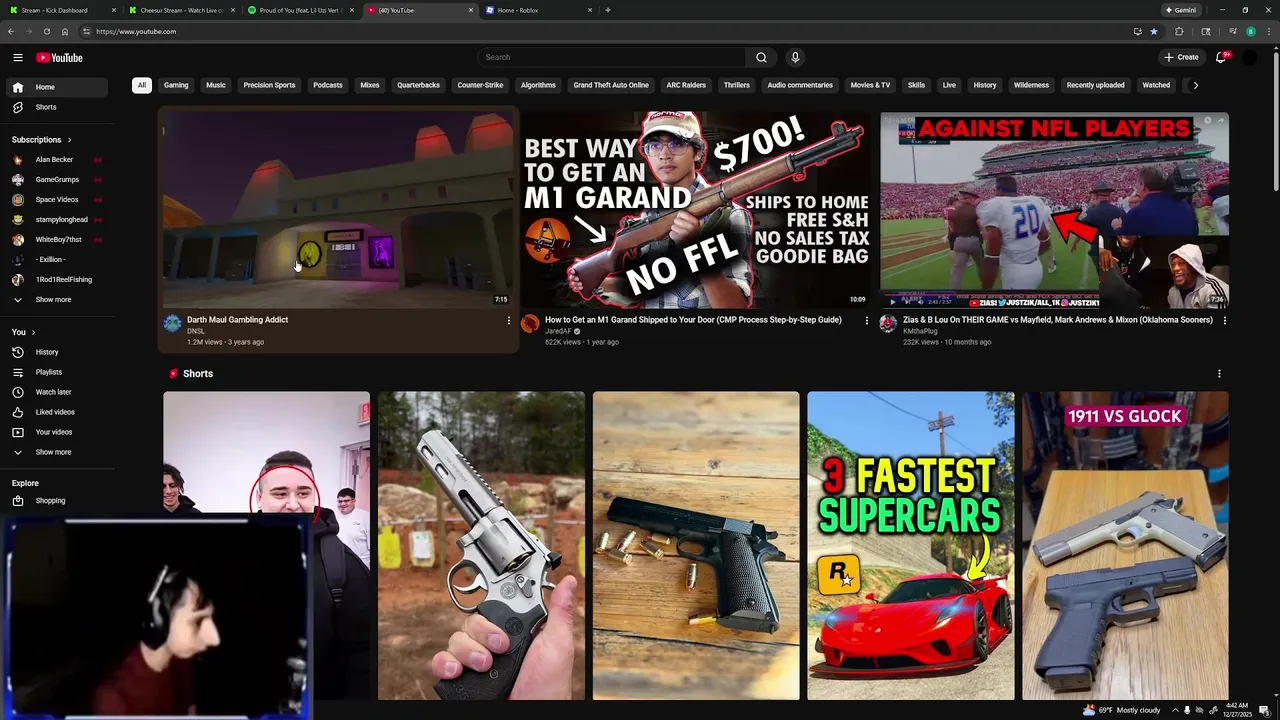Show hidden system tray icons

click(x=1175, y=710)
